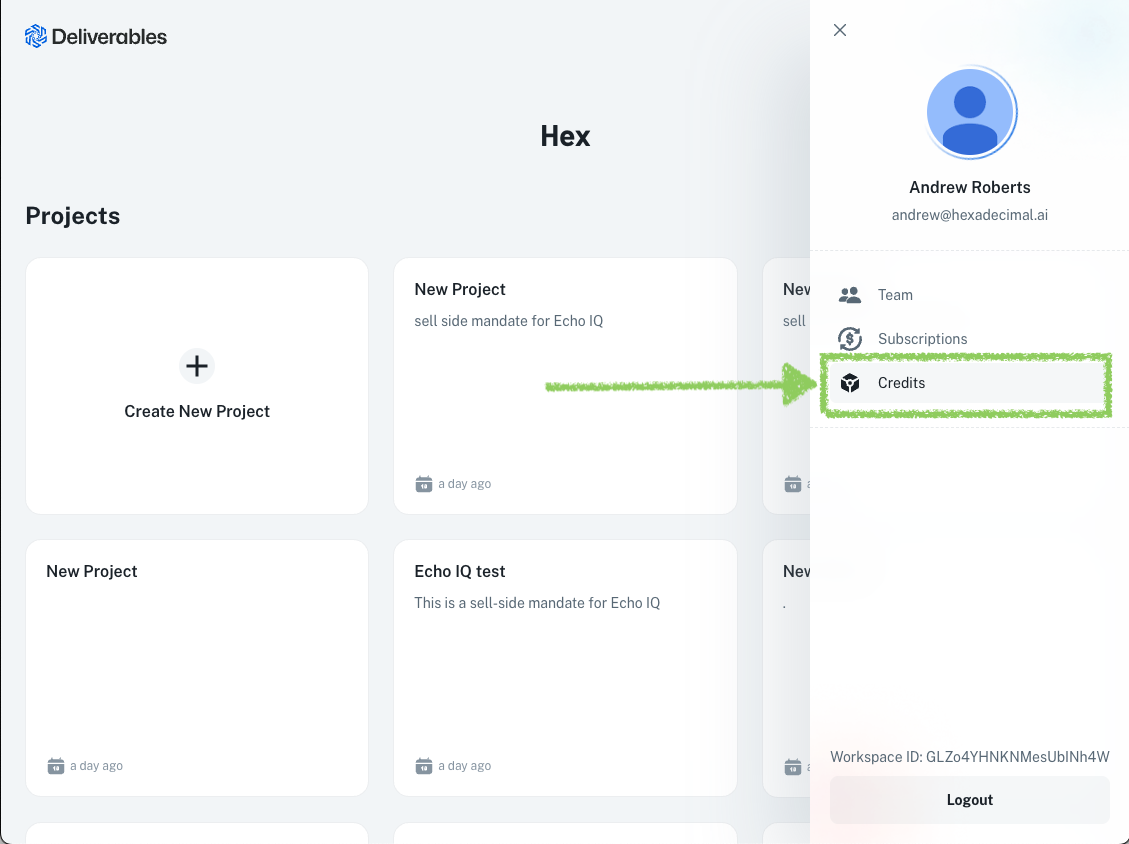Click the Workspace ID text

click(x=969, y=757)
